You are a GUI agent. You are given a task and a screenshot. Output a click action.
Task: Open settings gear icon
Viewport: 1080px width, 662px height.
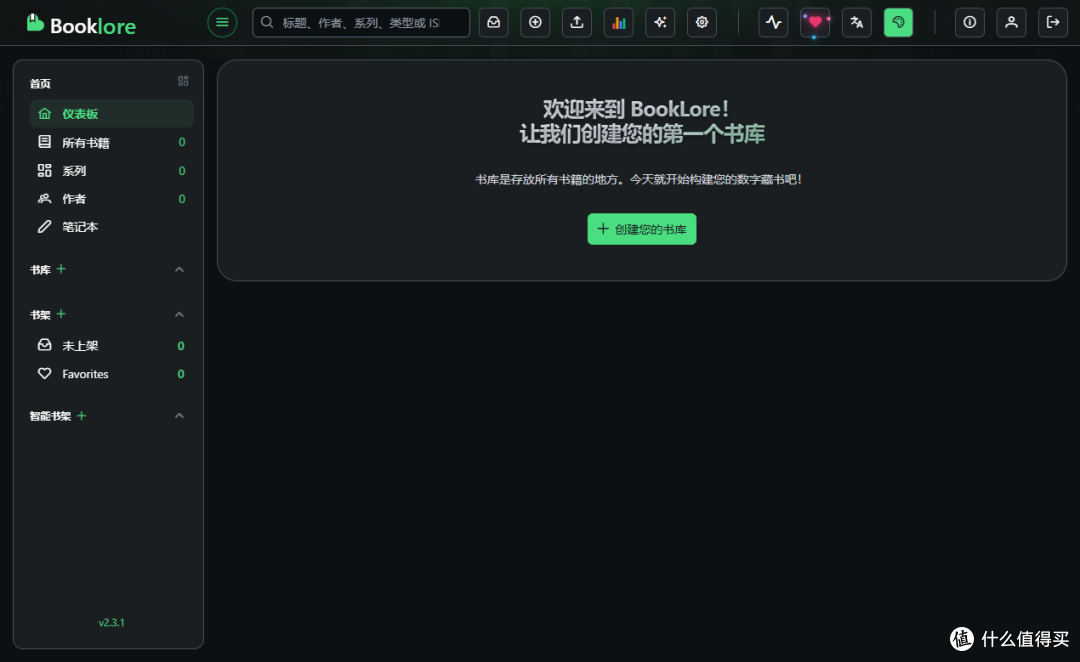click(702, 23)
